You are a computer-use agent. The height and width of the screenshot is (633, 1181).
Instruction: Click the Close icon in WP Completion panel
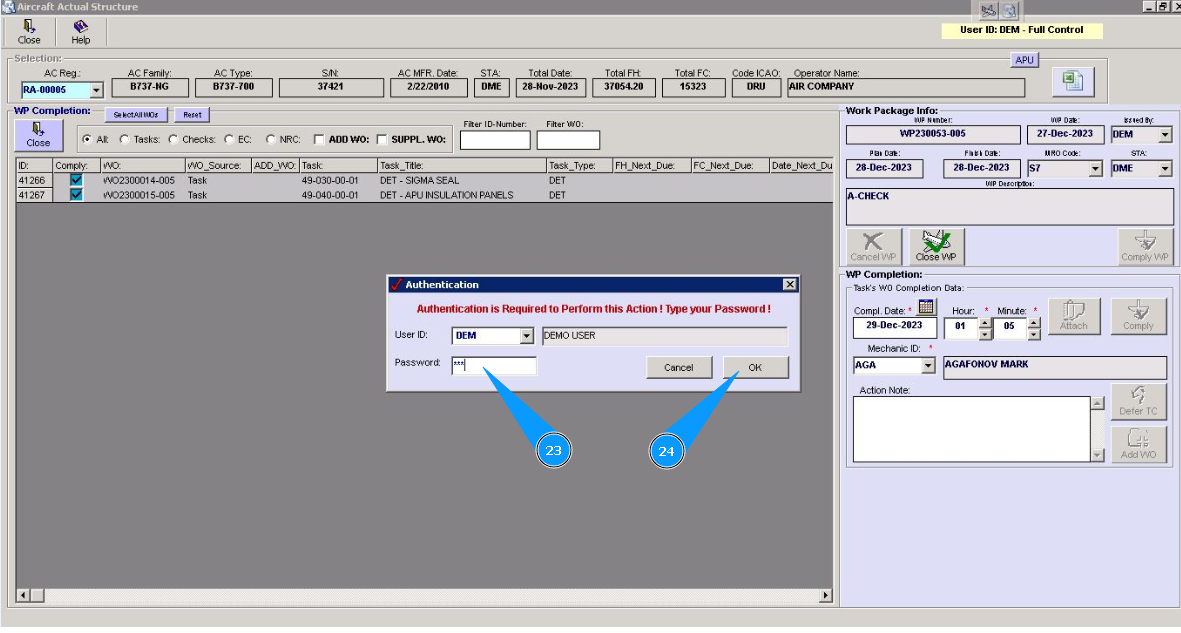coord(38,136)
